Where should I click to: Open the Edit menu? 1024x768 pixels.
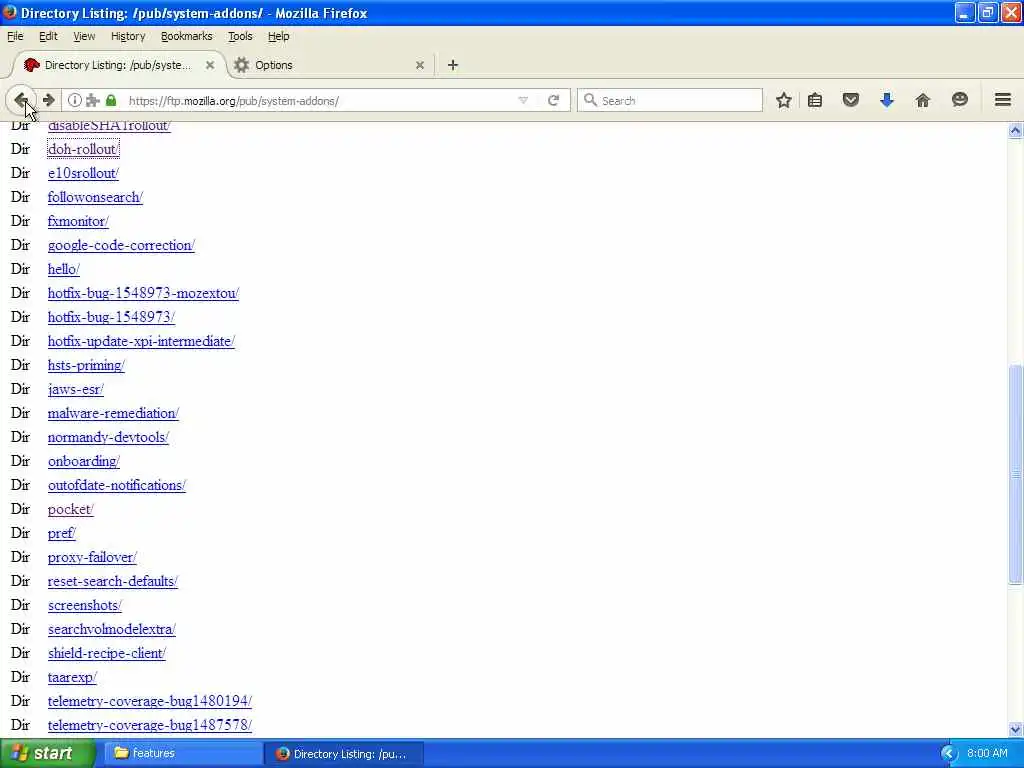click(x=48, y=37)
